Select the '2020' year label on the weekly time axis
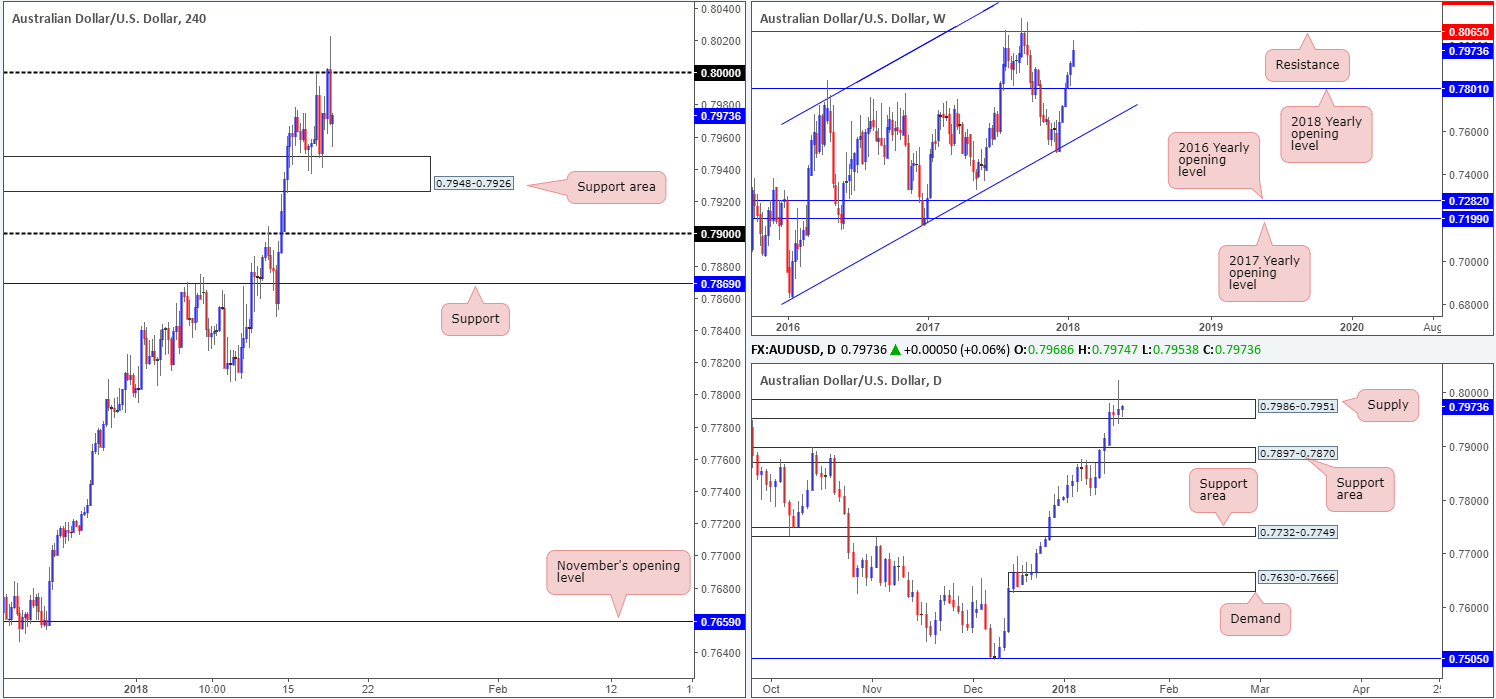 (1351, 326)
